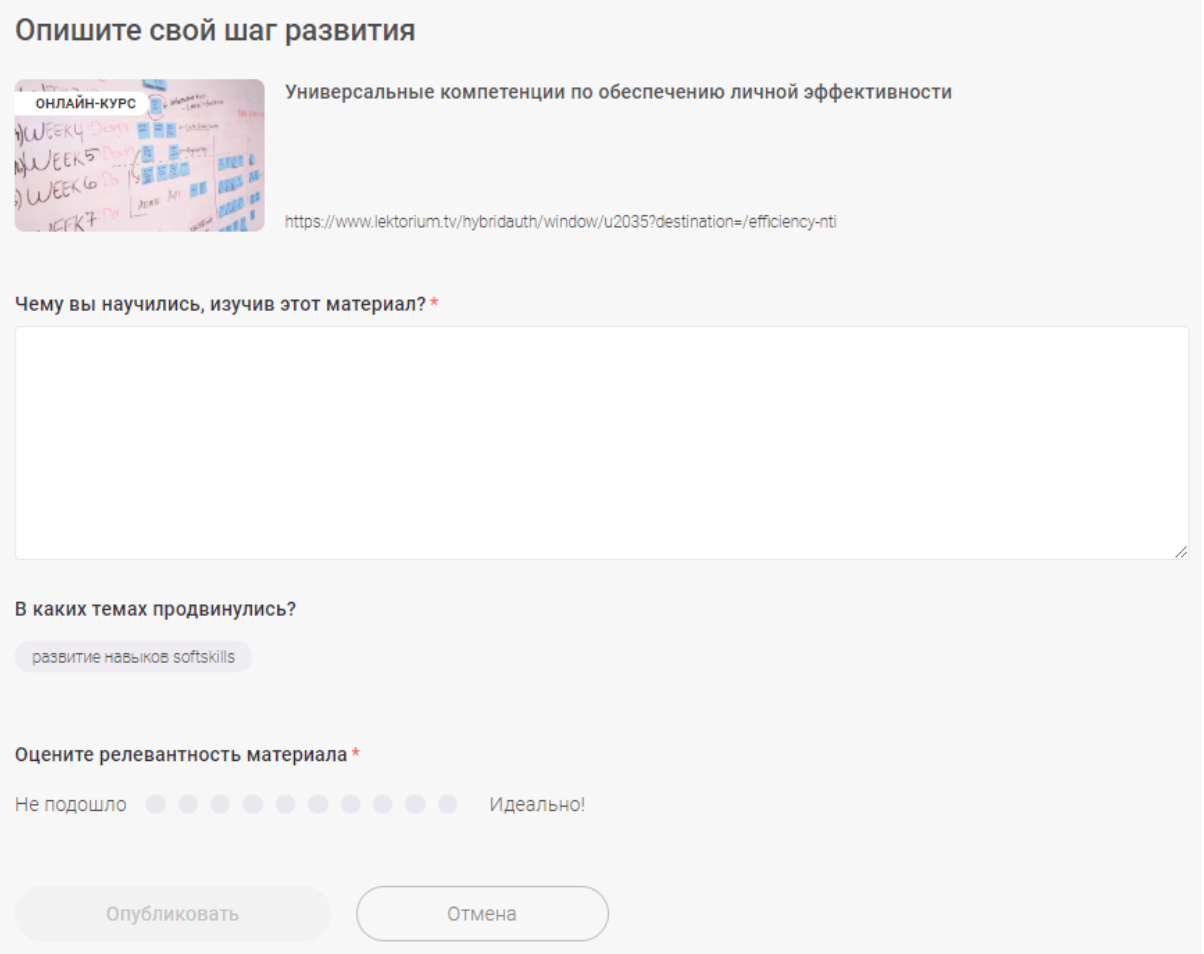
Task: Rate Идеально with the last dot
Action: tap(448, 804)
